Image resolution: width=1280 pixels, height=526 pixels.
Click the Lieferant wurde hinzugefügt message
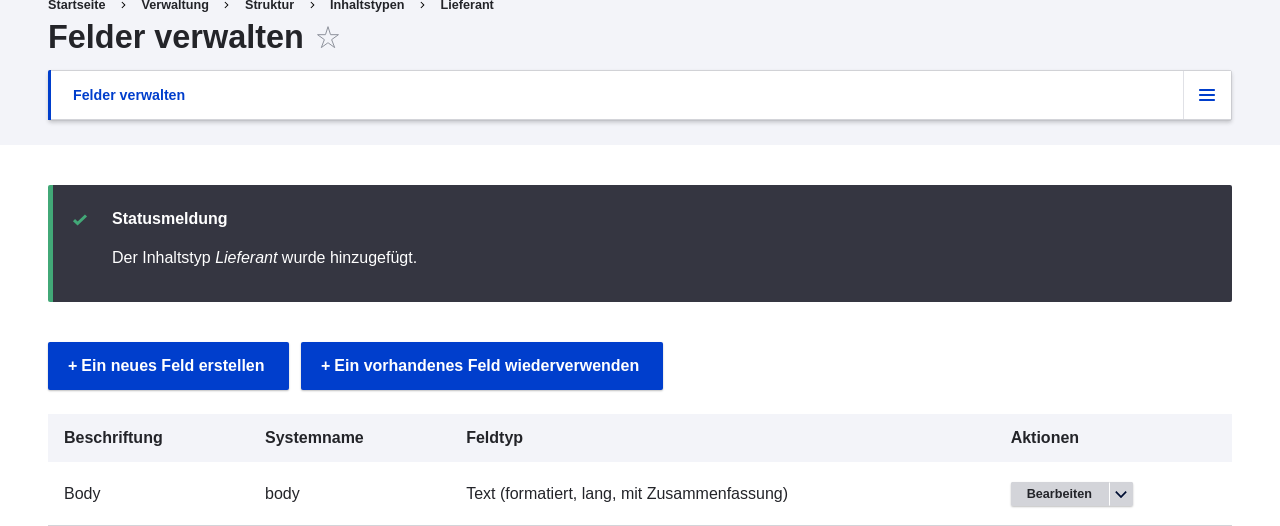click(264, 258)
